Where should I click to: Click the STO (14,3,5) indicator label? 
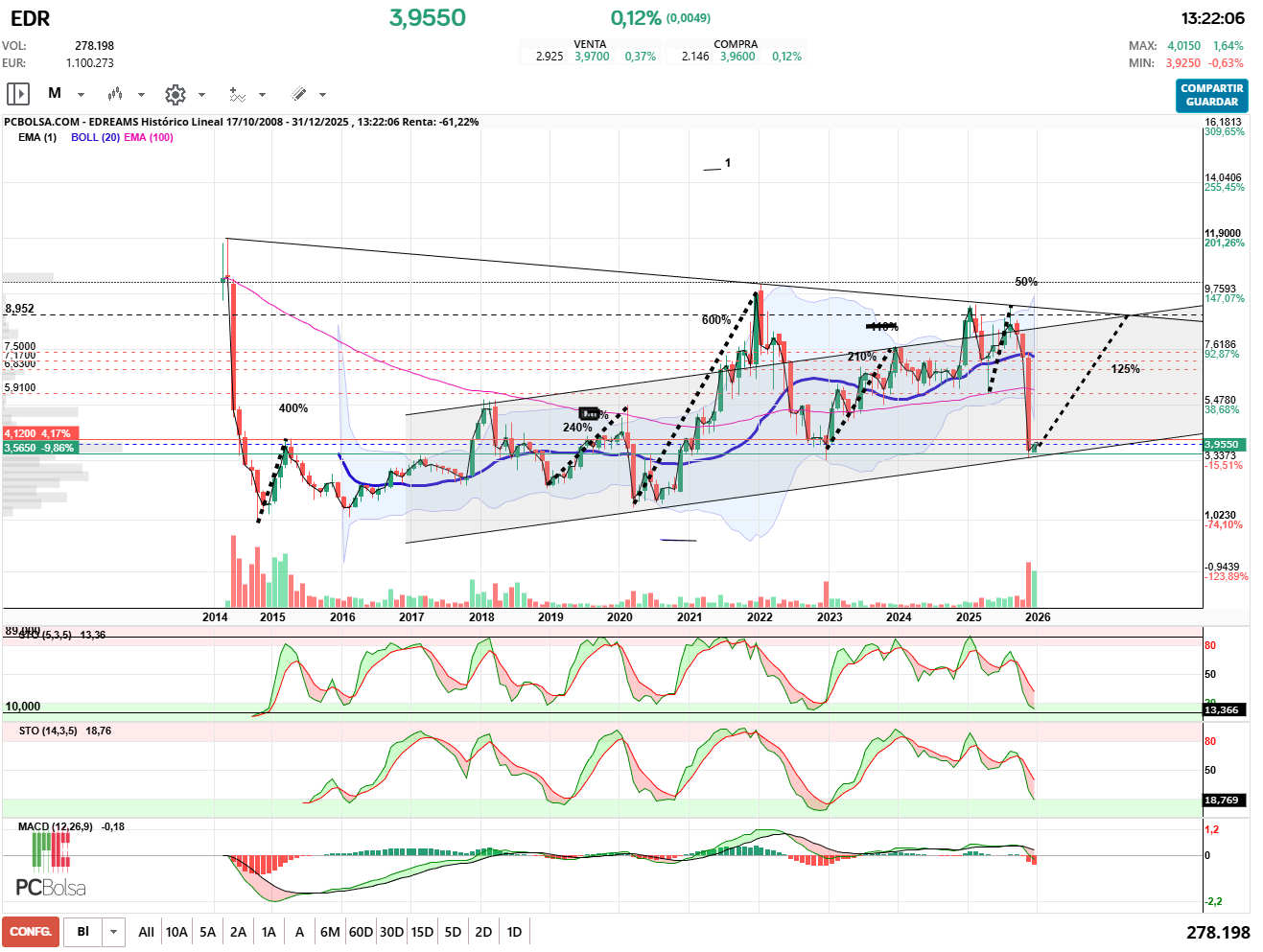(x=49, y=731)
